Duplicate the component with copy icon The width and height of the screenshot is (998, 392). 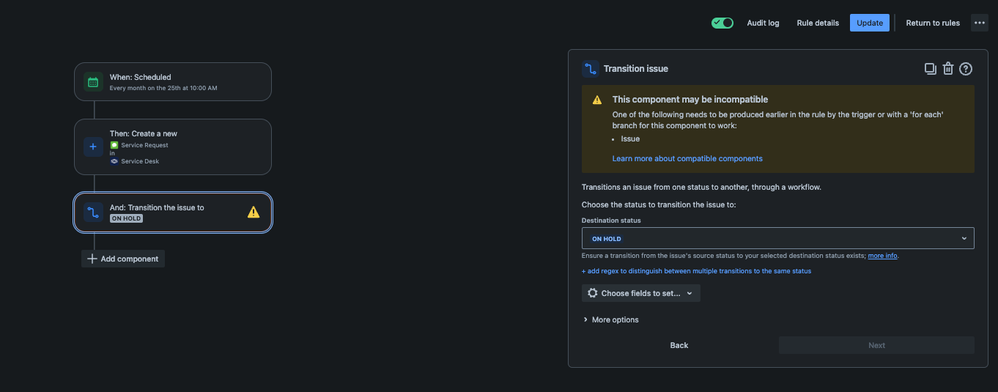coord(930,69)
